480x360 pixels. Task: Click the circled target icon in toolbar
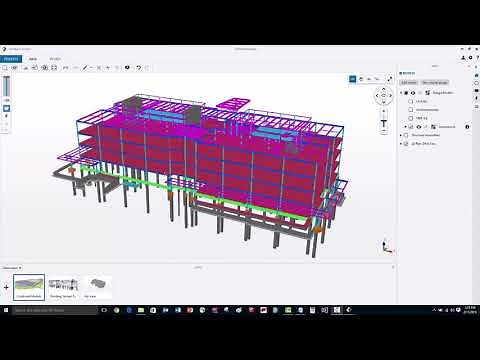click(x=44, y=68)
